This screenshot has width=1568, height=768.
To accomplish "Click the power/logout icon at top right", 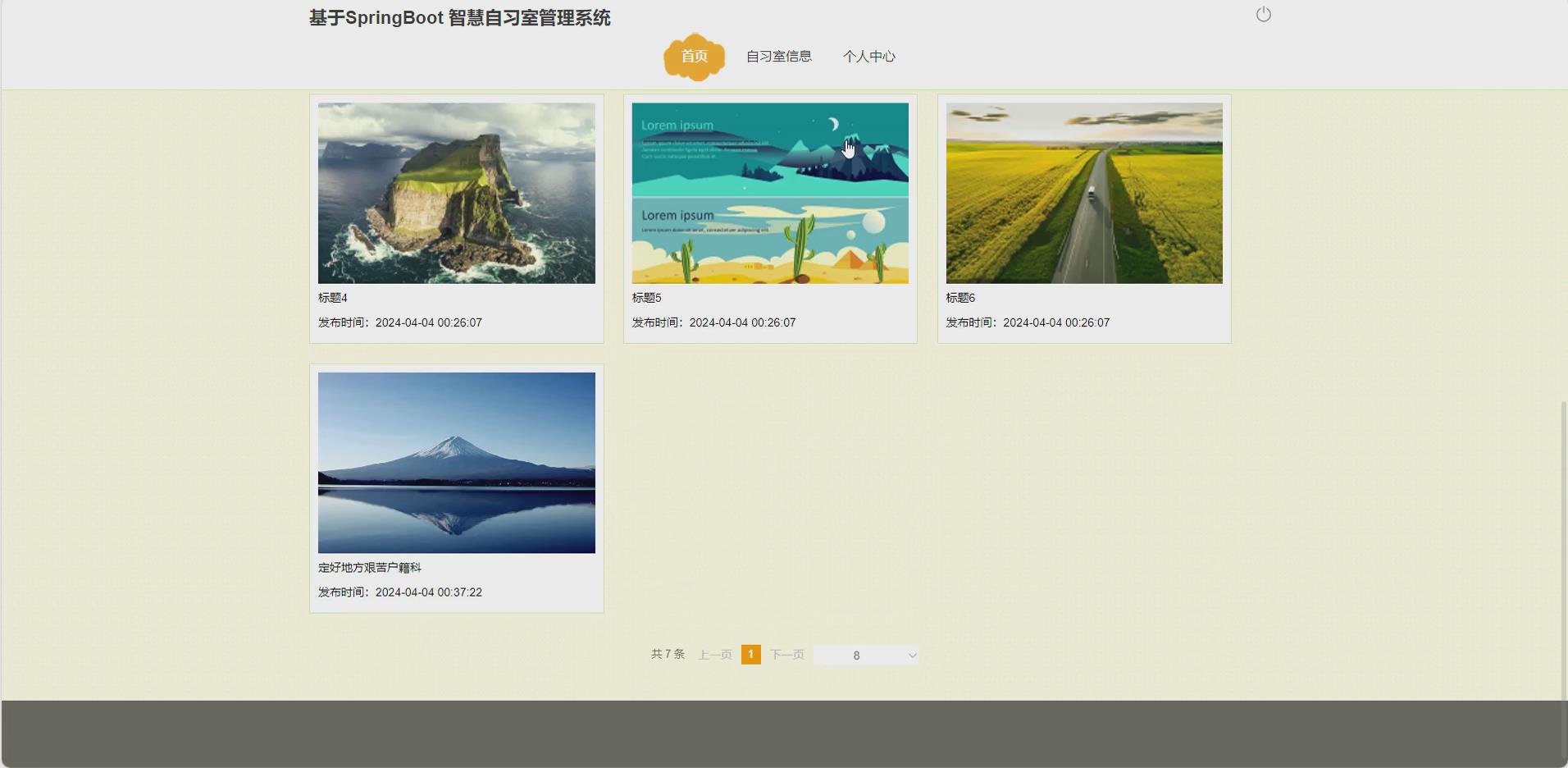I will (x=1261, y=14).
